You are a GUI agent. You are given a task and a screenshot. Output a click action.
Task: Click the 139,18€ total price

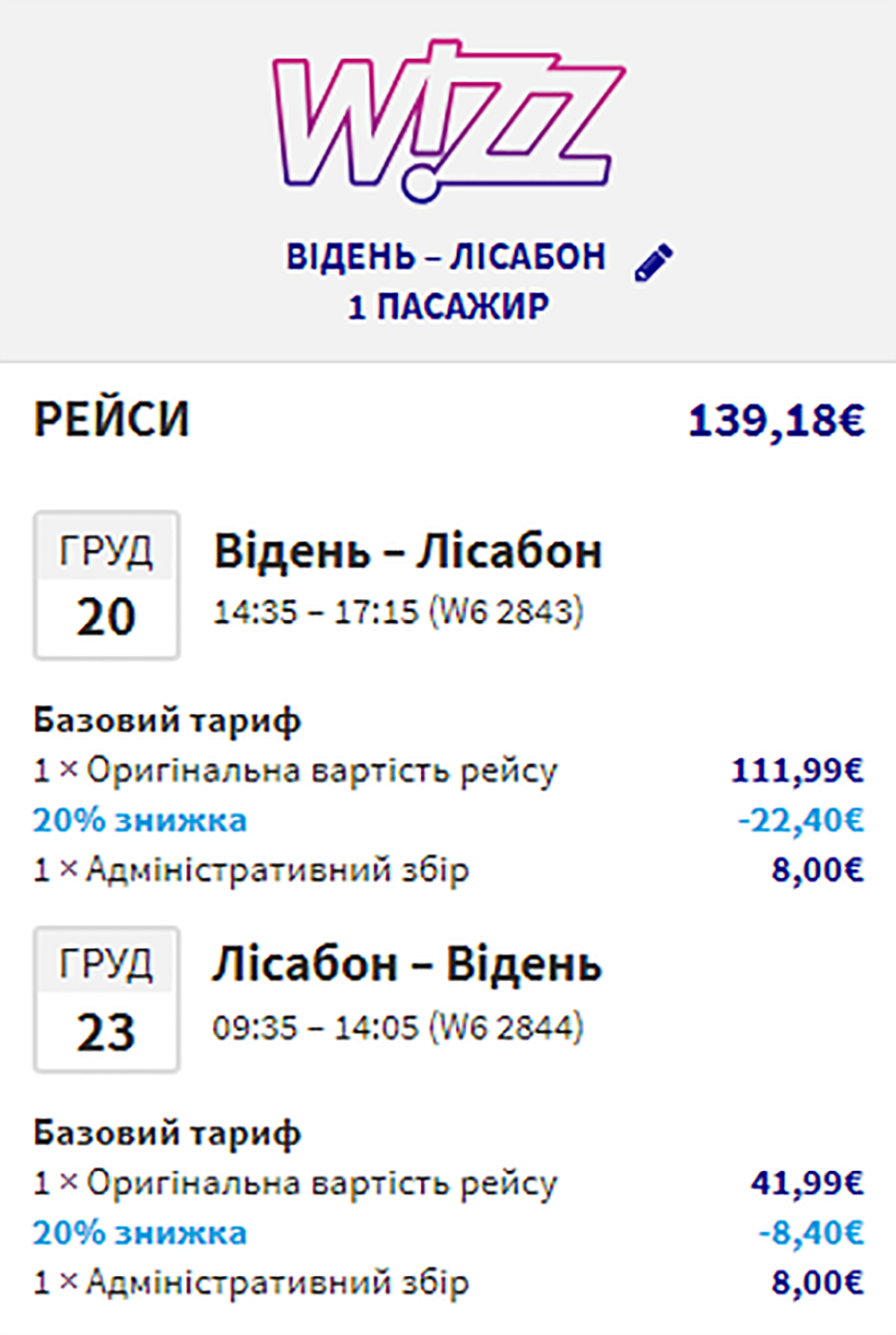(775, 421)
